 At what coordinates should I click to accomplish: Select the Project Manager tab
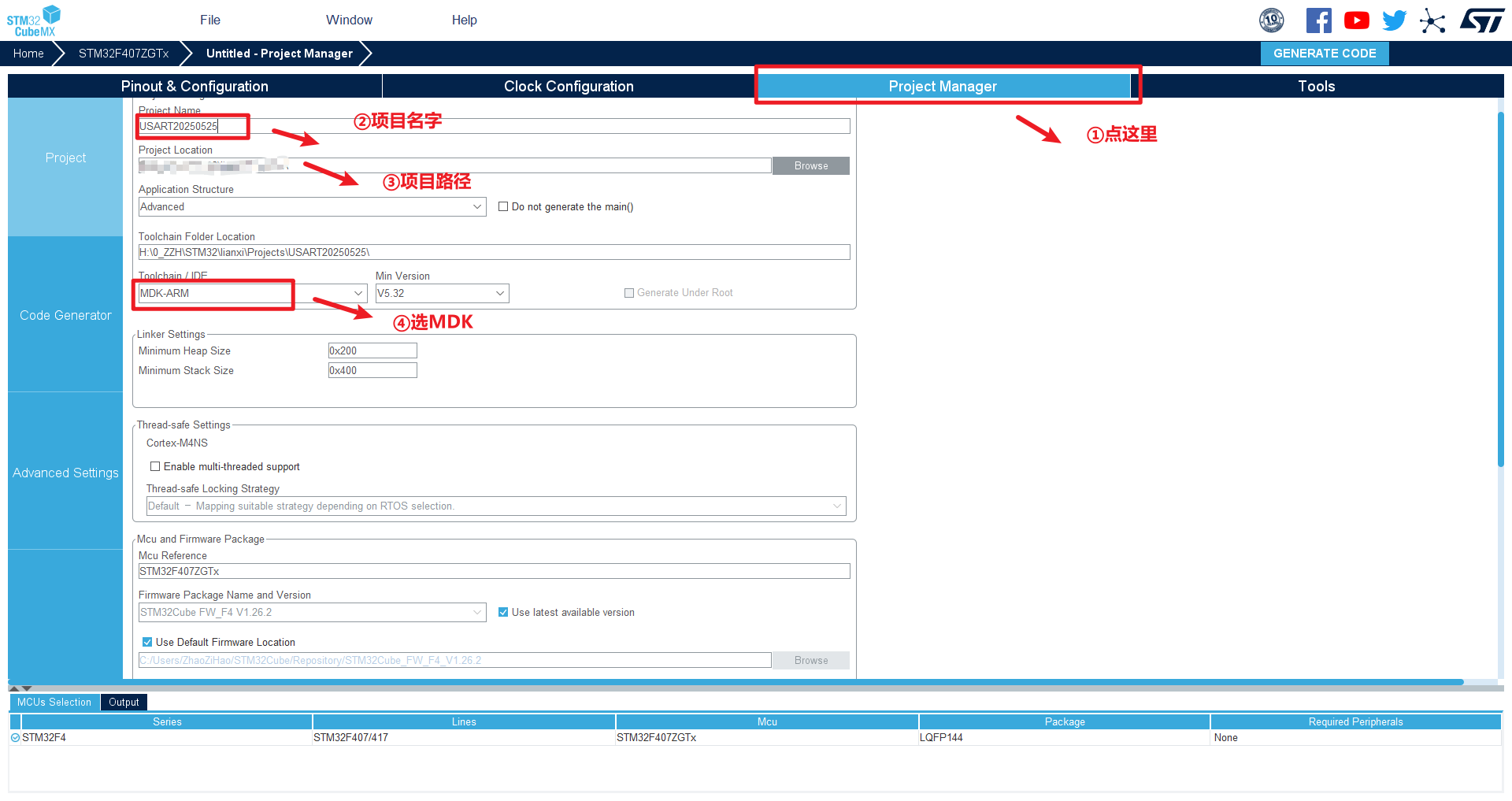point(943,87)
